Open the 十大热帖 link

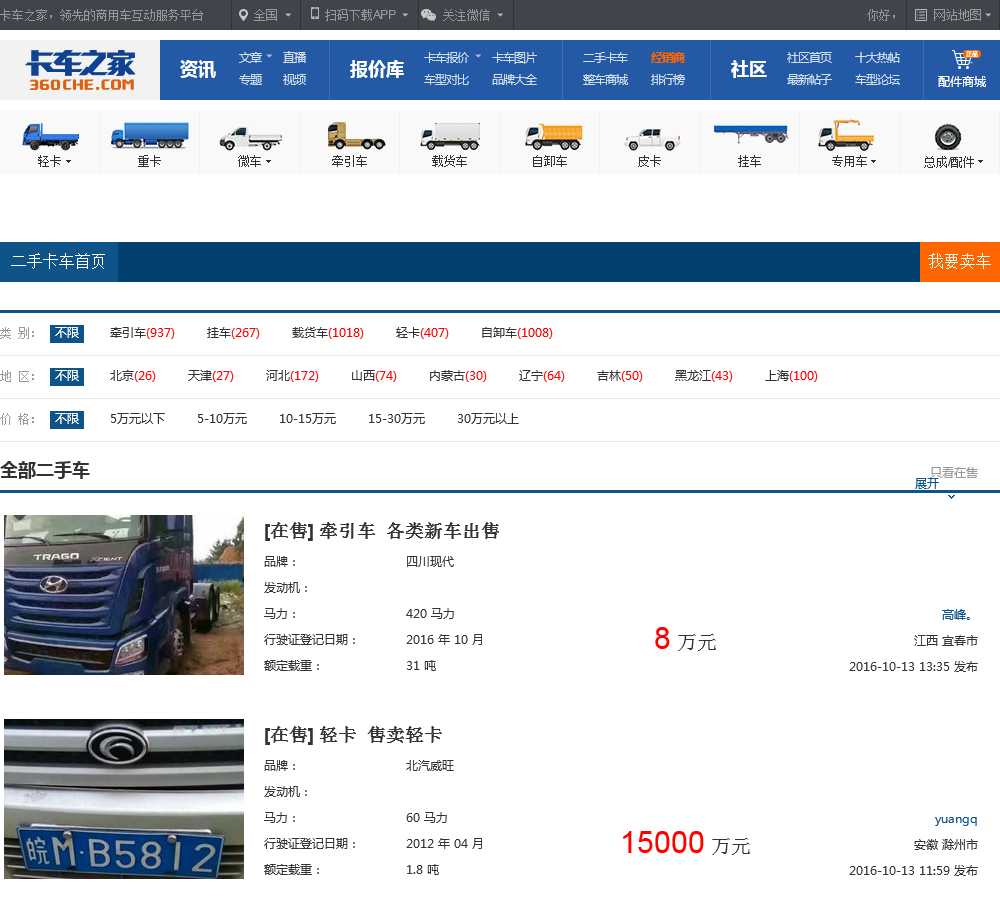tap(877, 57)
